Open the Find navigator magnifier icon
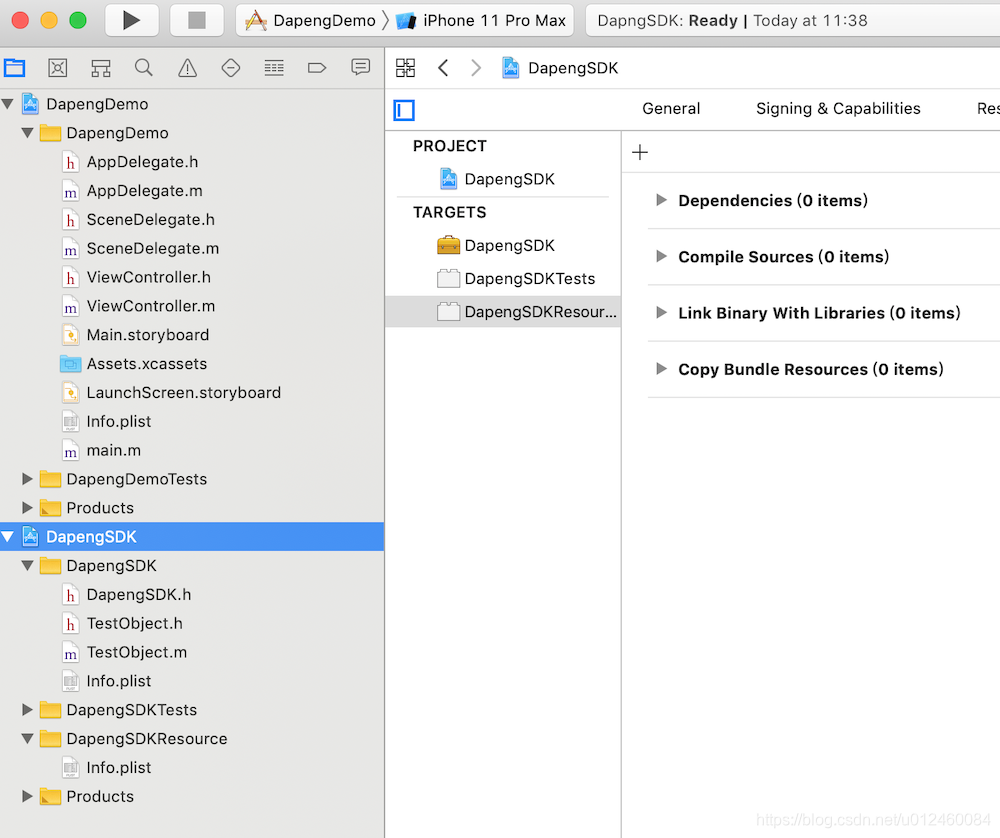This screenshot has height=838, width=1000. pos(143,68)
